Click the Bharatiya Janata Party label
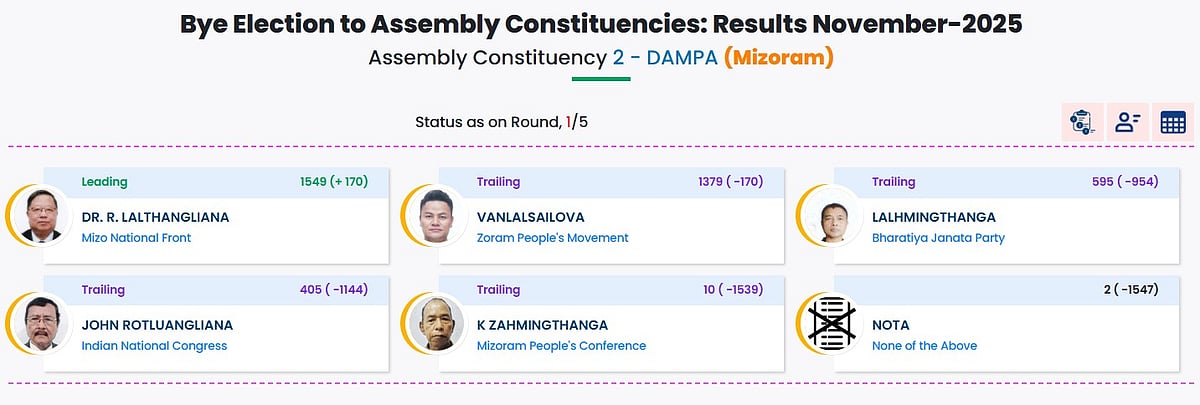This screenshot has height=405, width=1200. pyautogui.click(x=938, y=238)
